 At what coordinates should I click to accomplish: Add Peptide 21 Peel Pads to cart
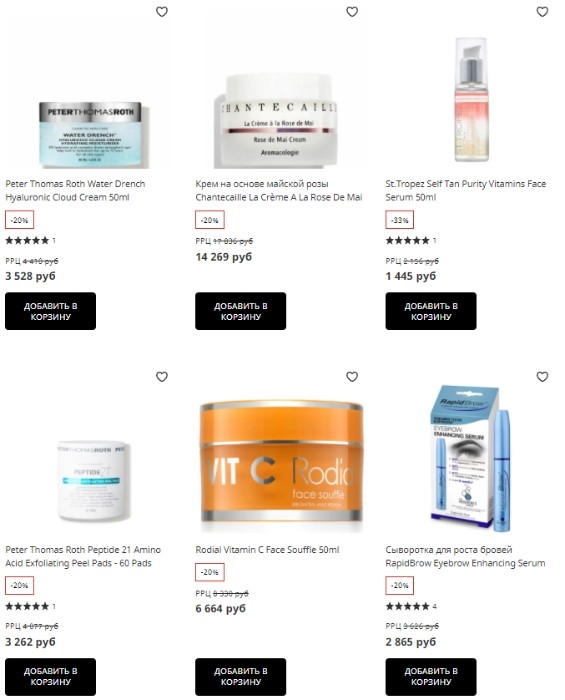pos(50,676)
